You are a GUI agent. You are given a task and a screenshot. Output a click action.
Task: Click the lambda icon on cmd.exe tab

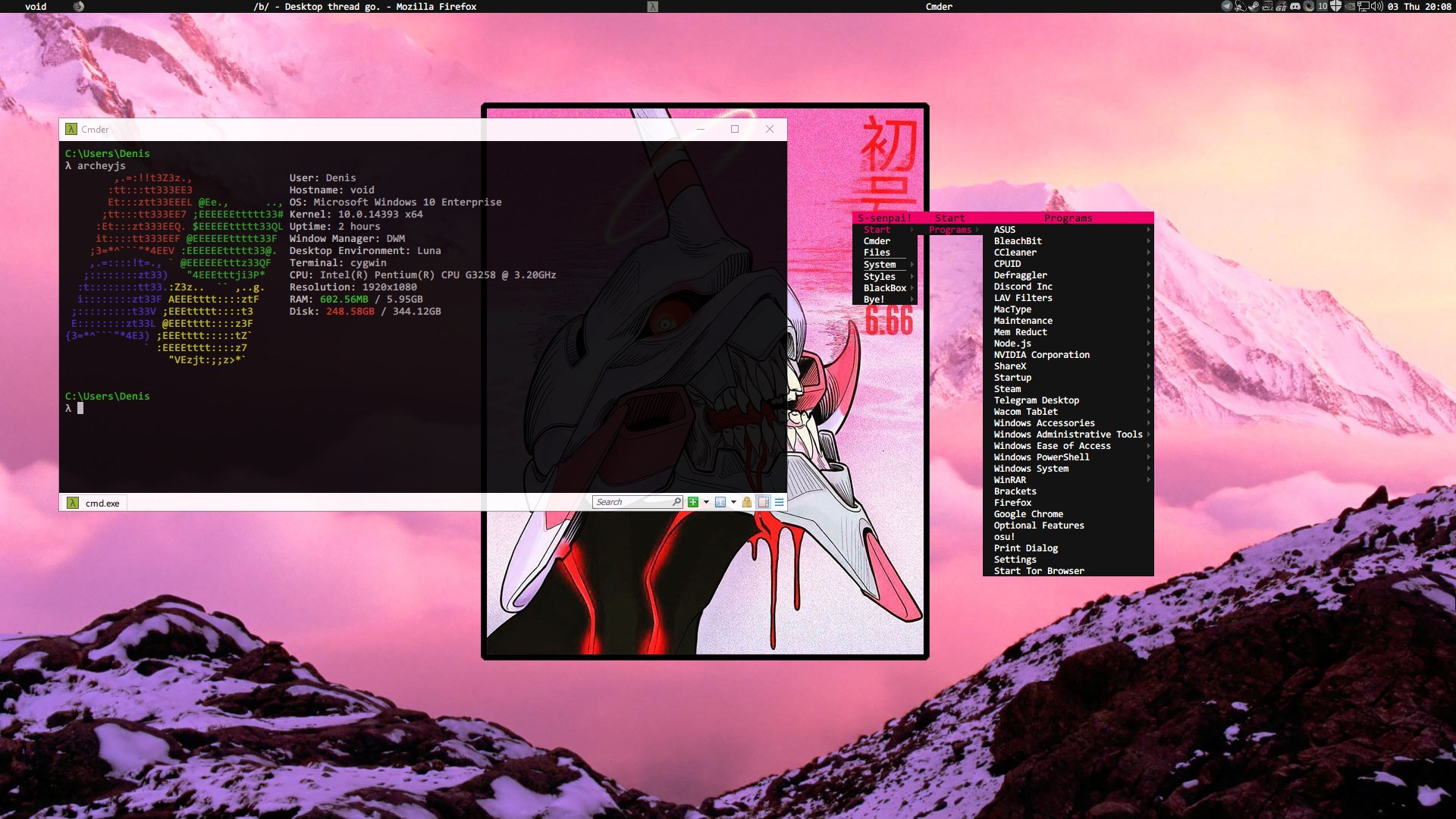(x=73, y=503)
